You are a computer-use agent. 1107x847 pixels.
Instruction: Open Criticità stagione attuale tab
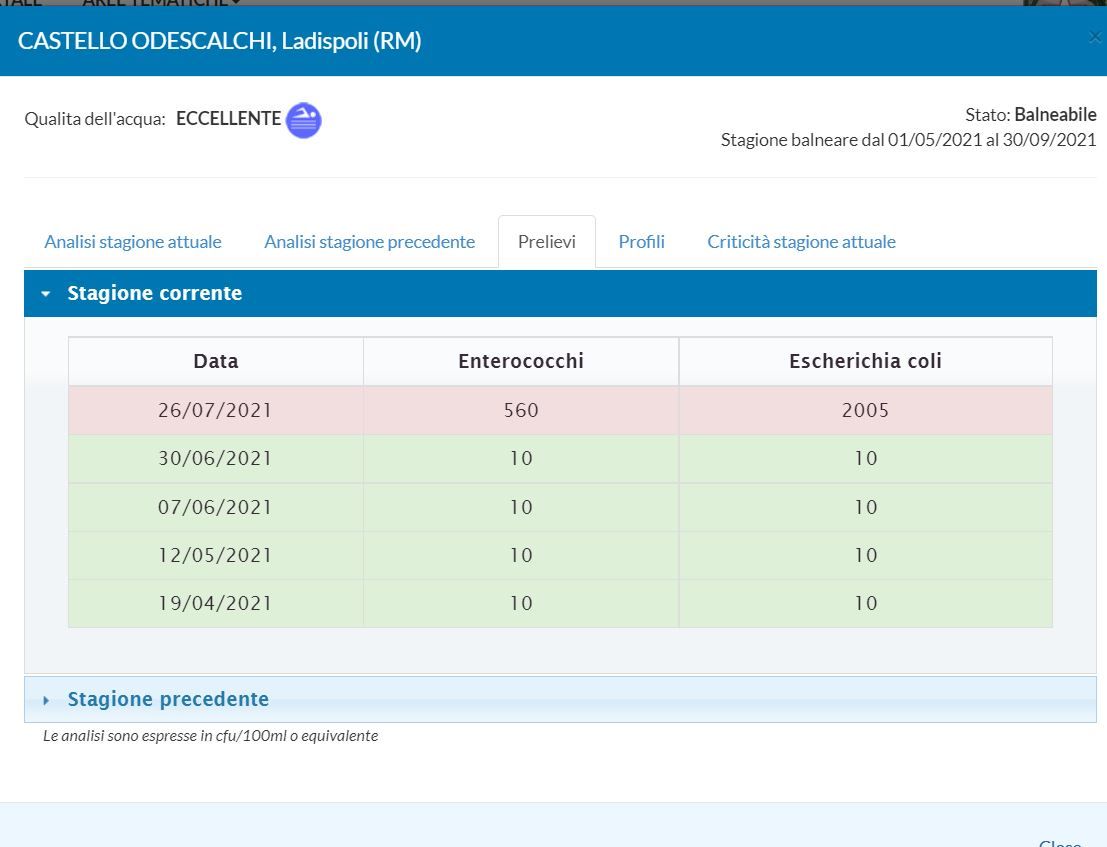click(801, 242)
